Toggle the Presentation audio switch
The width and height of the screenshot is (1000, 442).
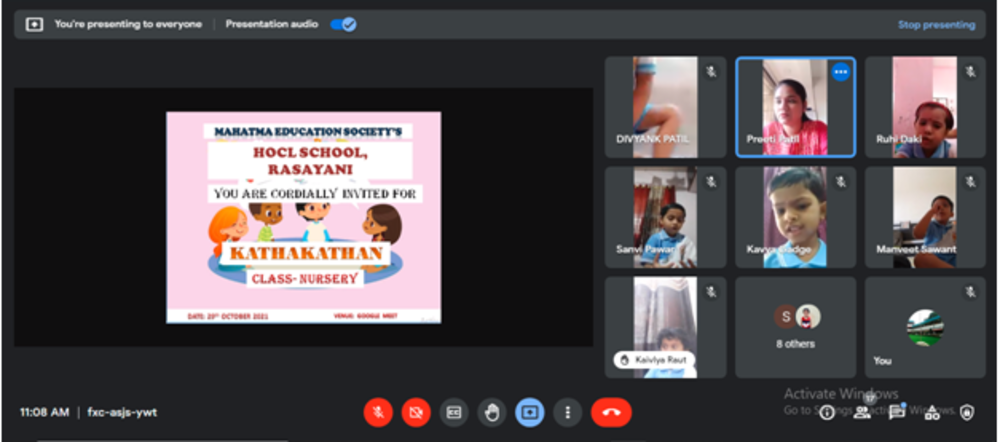343,24
